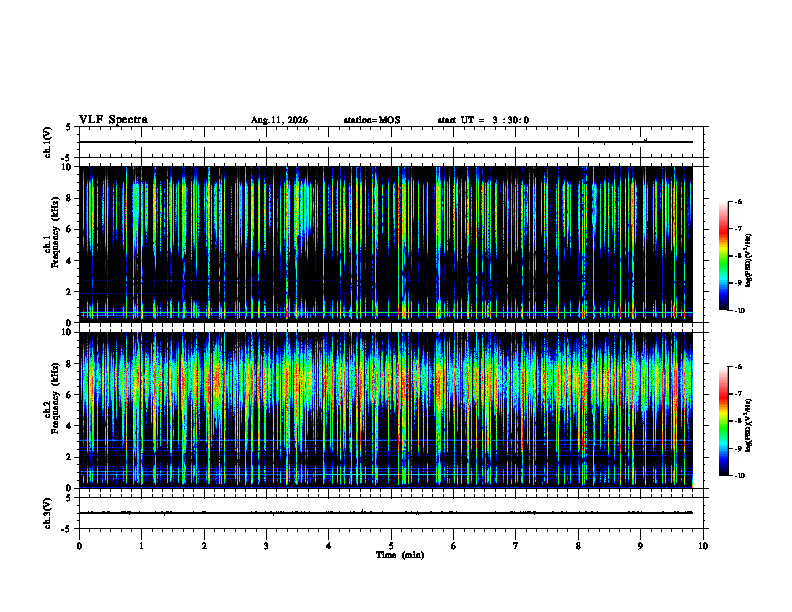Click the ch.2 "Frequency (kHz)" axis label
Screen dimensions: 792x612
pos(56,397)
